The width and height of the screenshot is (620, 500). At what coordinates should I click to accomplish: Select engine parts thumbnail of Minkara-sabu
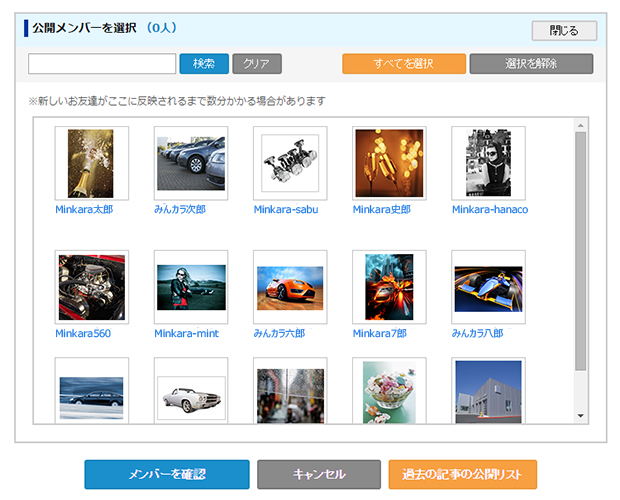pos(290,163)
